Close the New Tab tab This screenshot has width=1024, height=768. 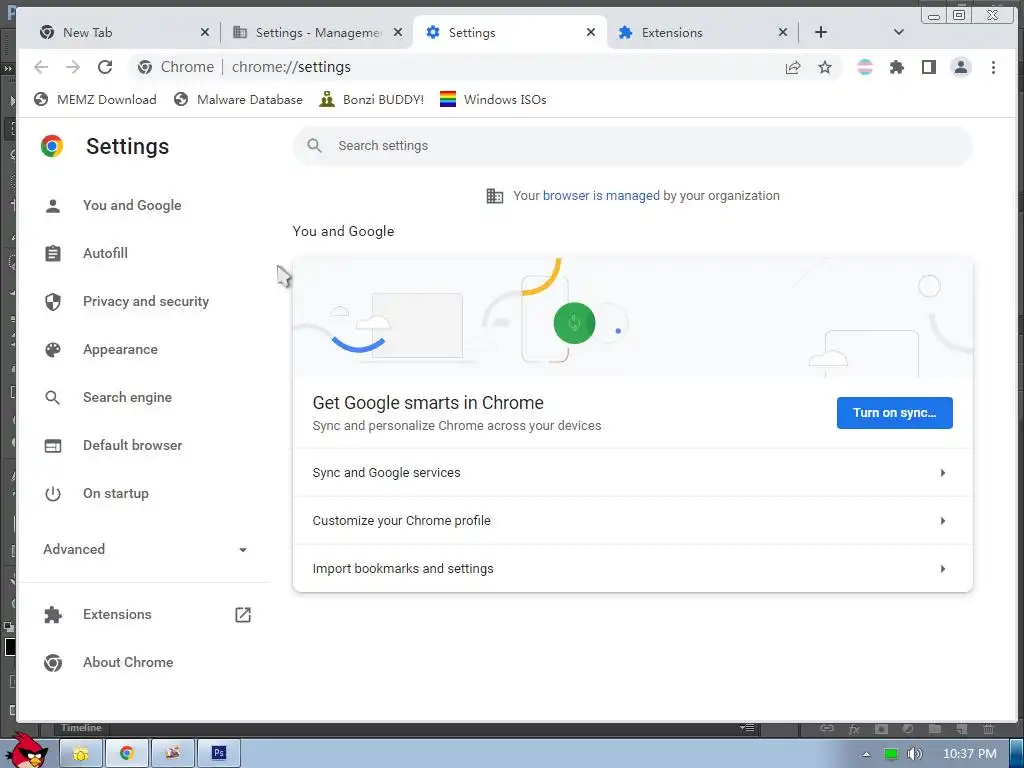tap(204, 32)
